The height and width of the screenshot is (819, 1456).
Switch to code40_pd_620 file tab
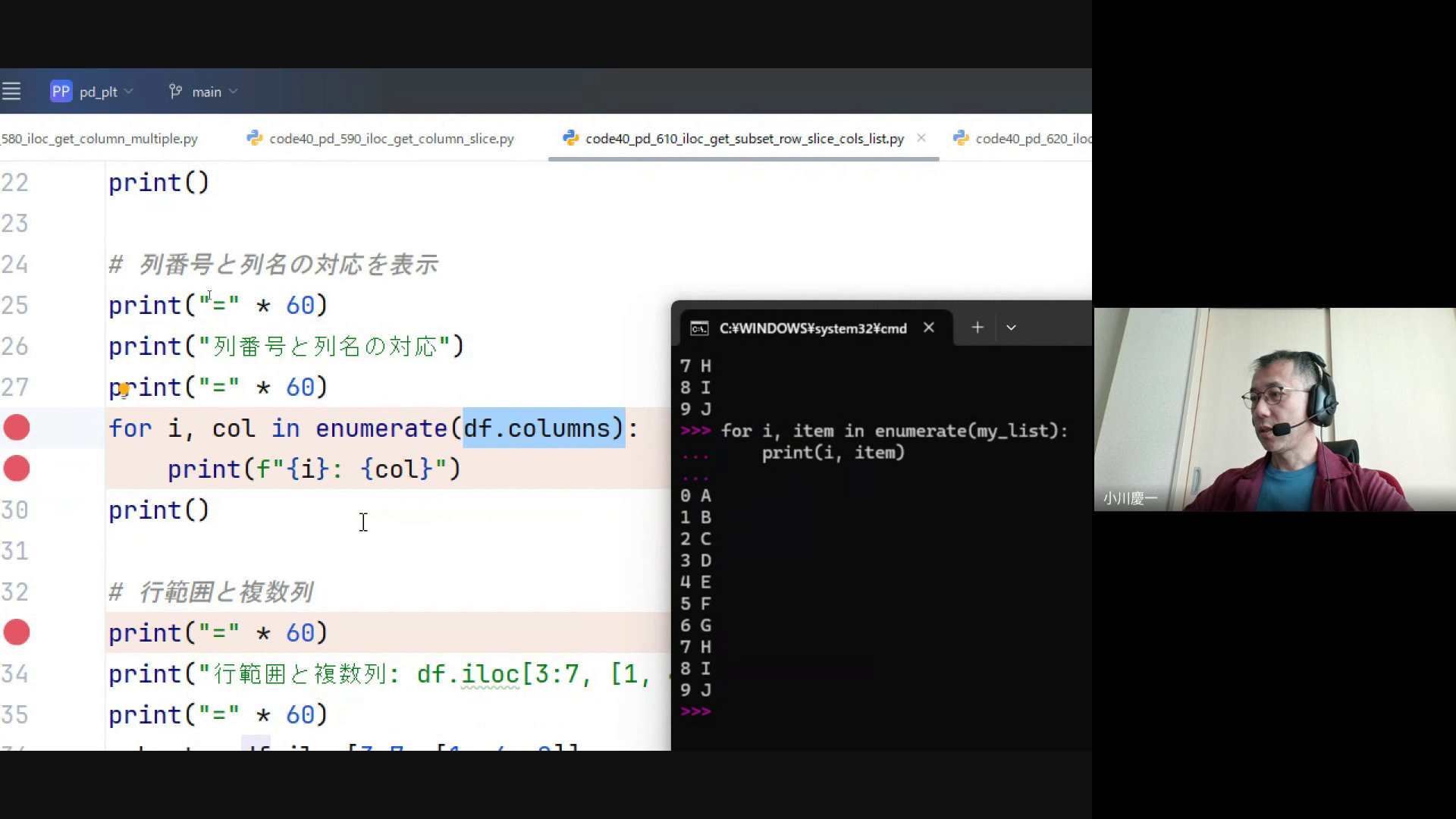(x=1031, y=139)
